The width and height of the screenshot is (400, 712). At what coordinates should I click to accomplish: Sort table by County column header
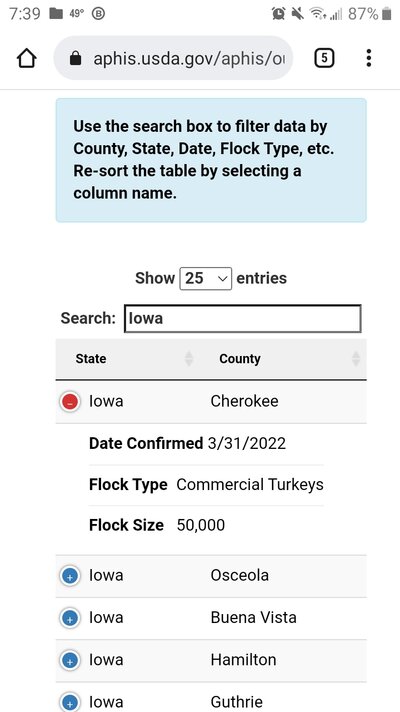(240, 359)
